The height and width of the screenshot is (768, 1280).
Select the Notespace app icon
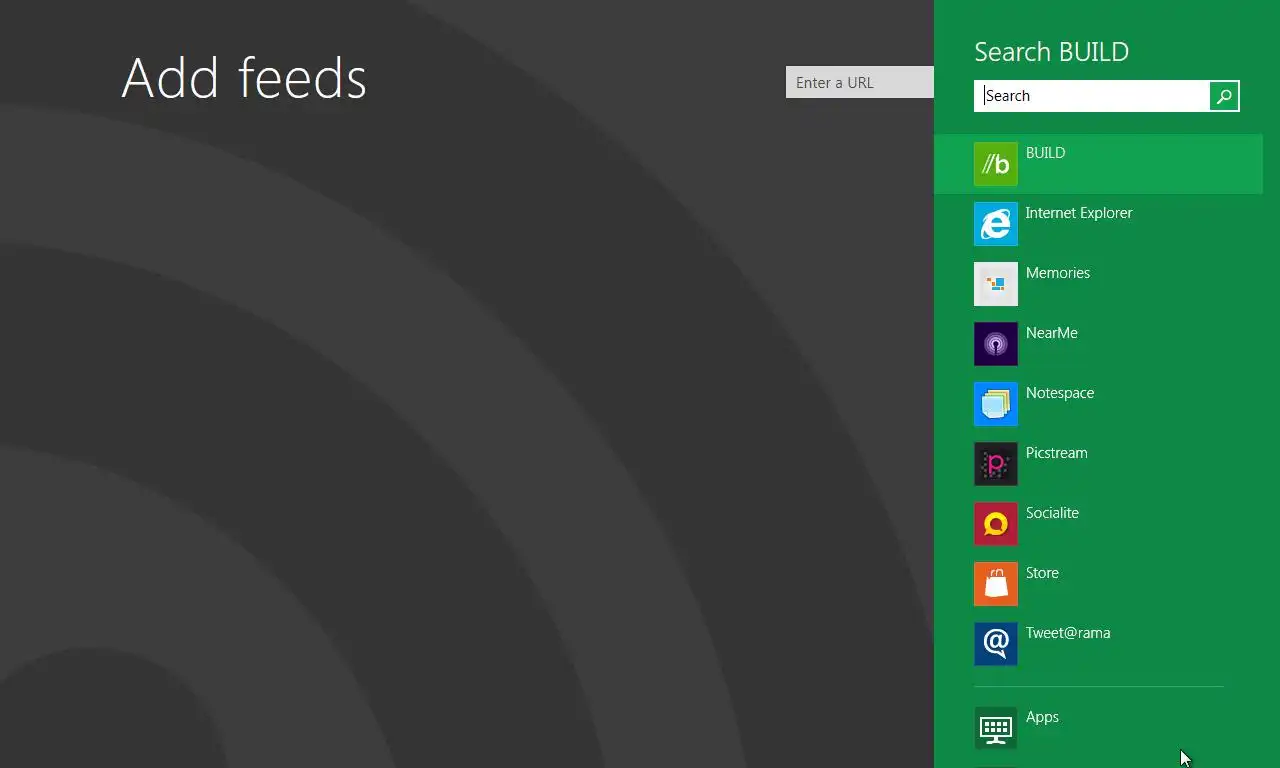(995, 404)
